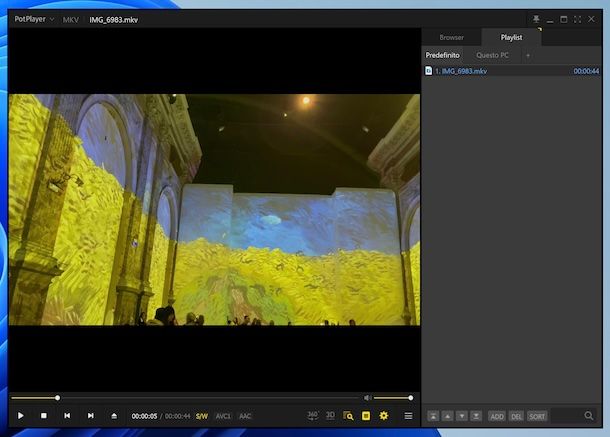Click the AVC1 video codec label
This screenshot has height=437, width=610.
(223, 416)
